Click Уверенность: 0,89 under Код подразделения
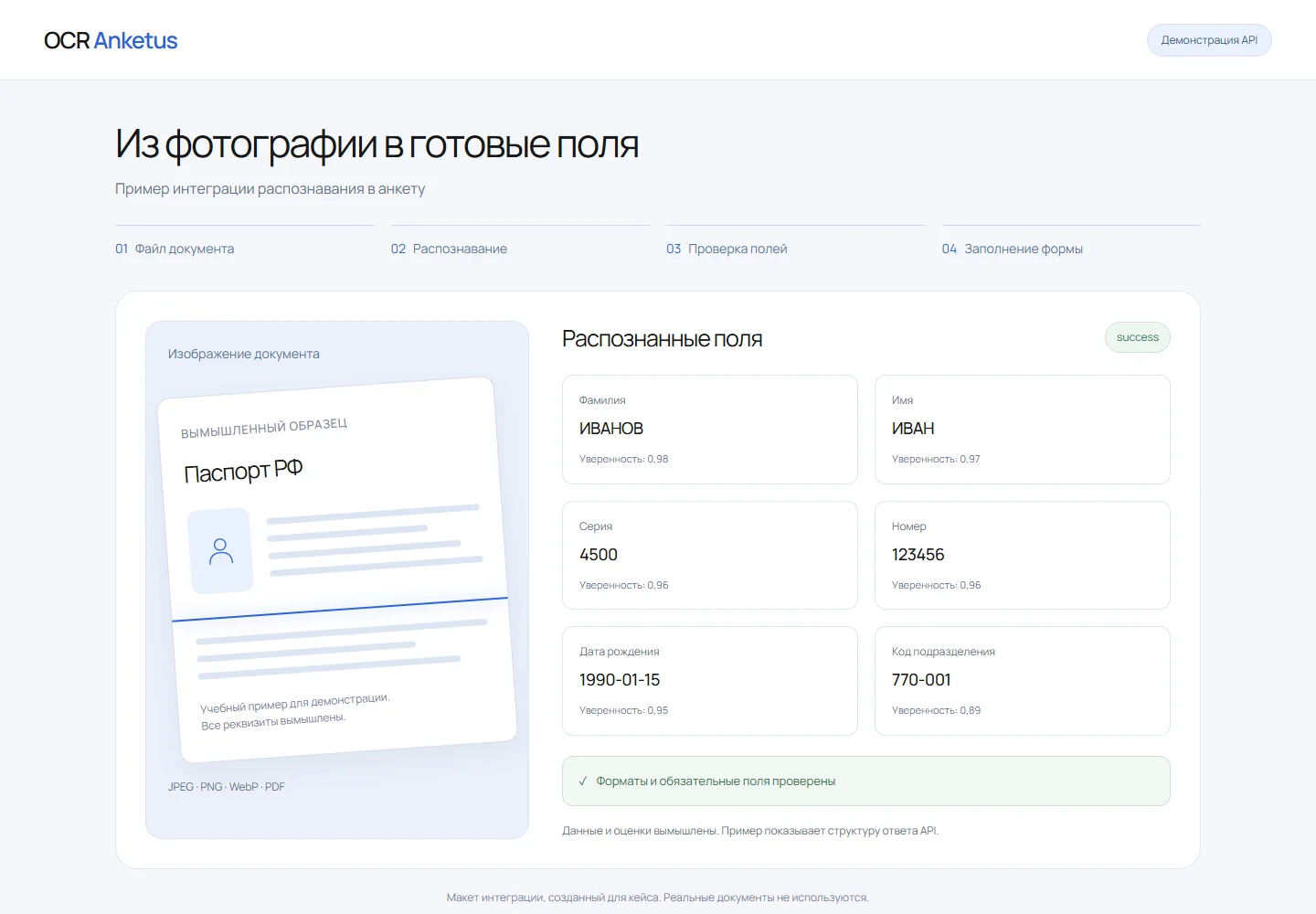Image resolution: width=1316 pixels, height=914 pixels. [936, 710]
